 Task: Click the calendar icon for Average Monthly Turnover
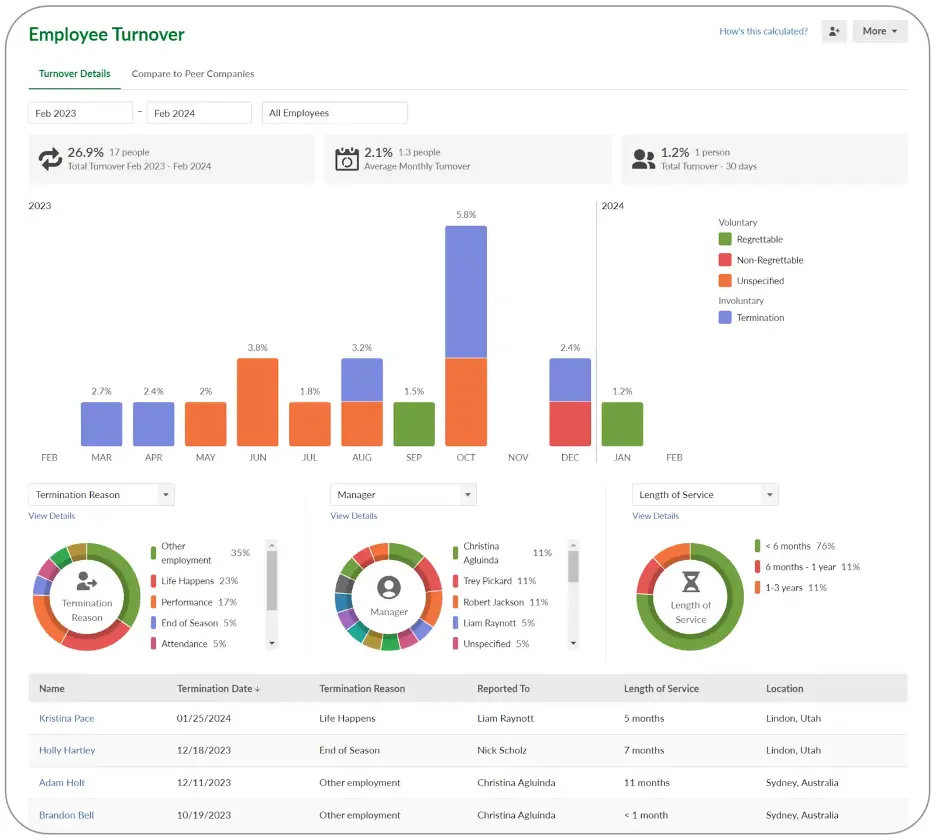pos(345,158)
